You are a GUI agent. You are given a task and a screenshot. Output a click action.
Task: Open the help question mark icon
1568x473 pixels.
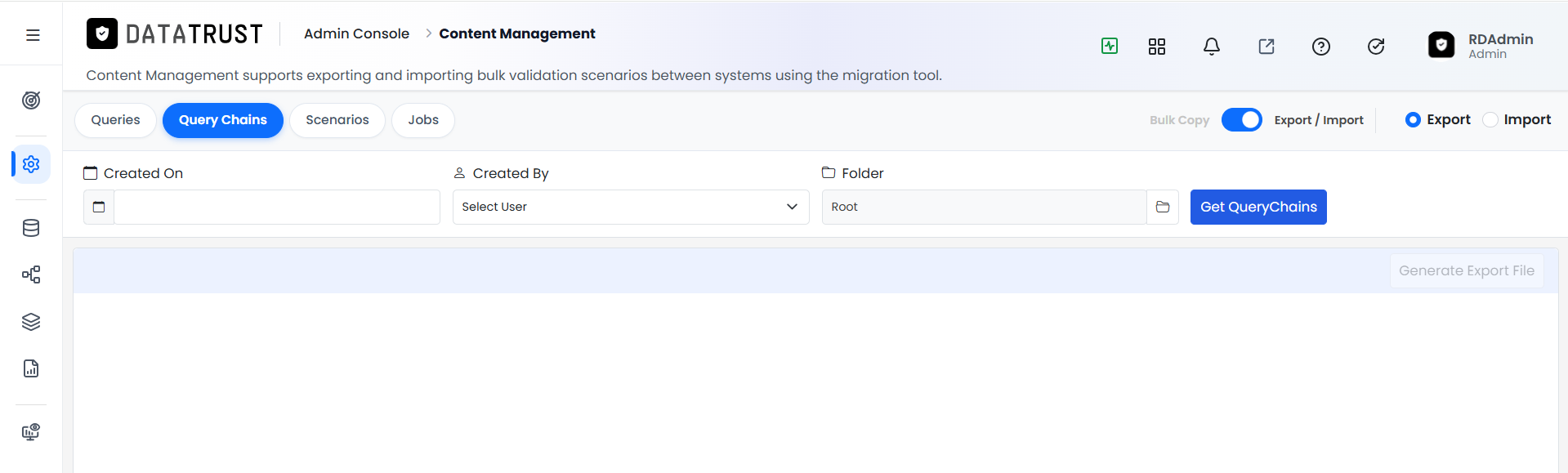click(x=1321, y=47)
